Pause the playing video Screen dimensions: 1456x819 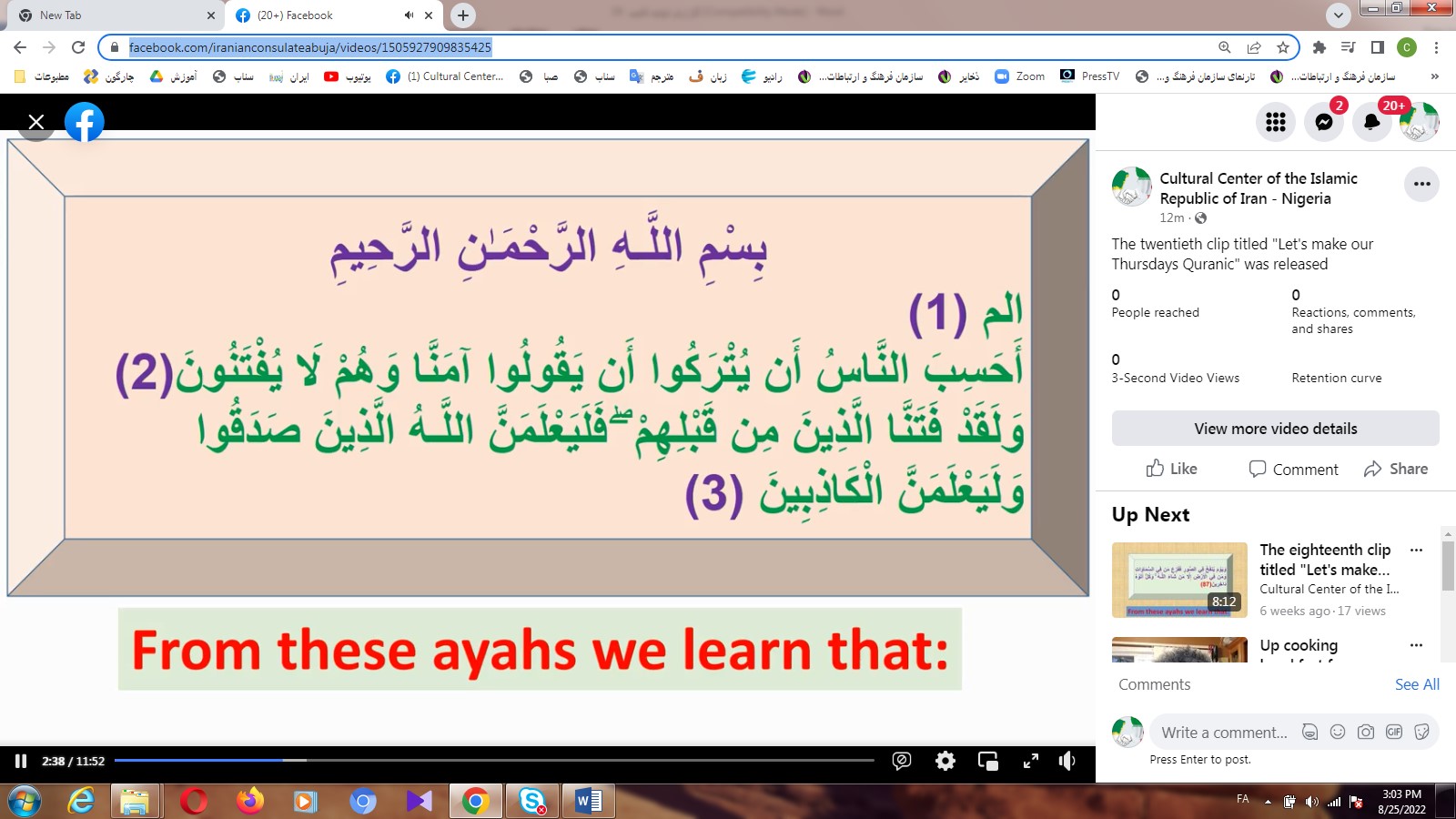pyautogui.click(x=21, y=761)
